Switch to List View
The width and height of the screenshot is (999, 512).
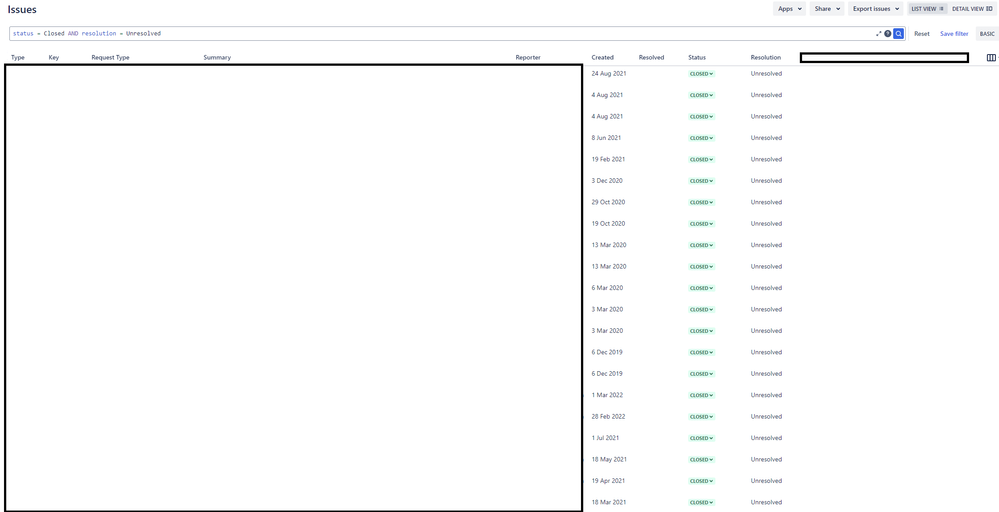tap(928, 9)
